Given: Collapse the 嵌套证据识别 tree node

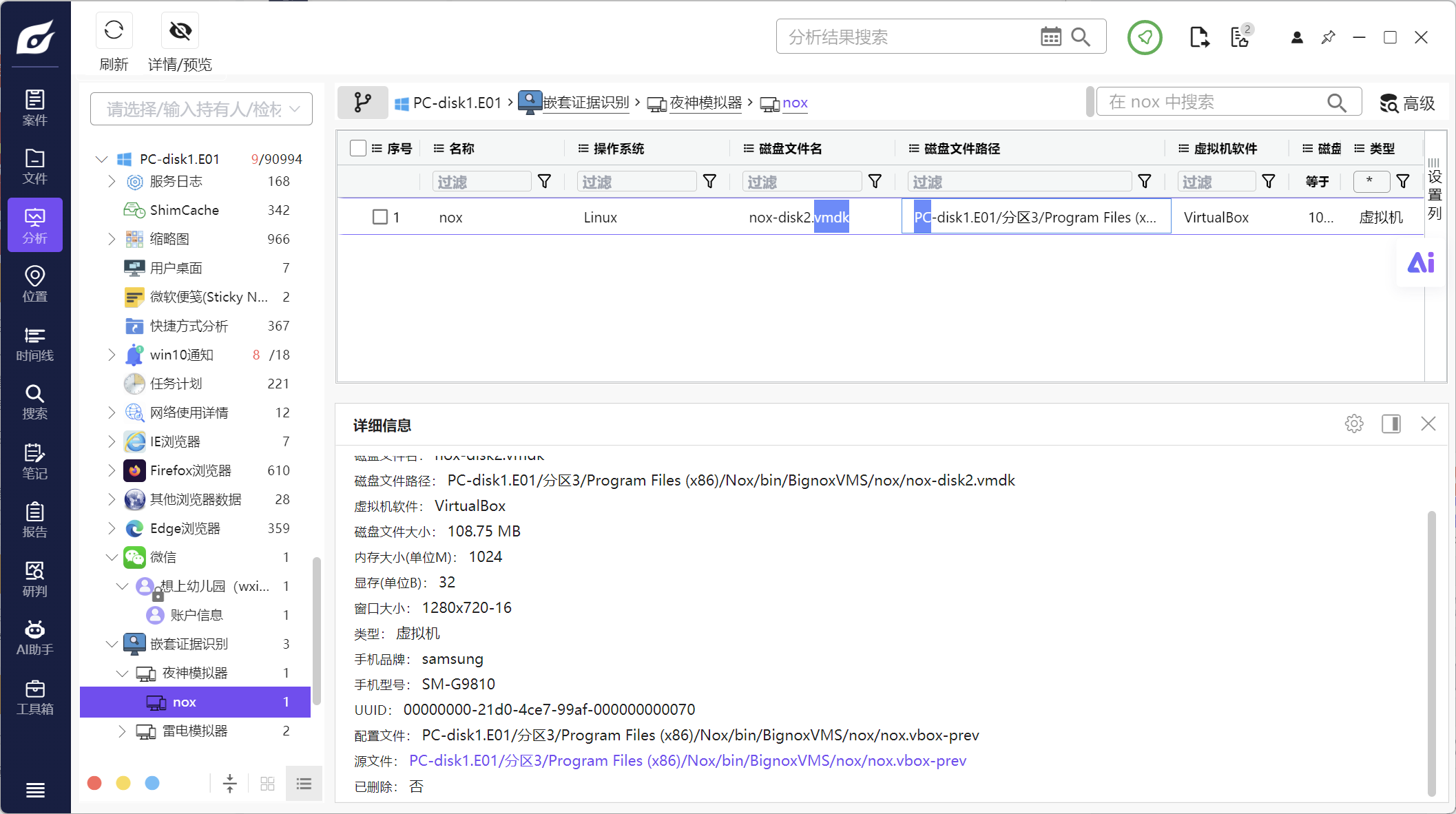Looking at the screenshot, I should coord(112,644).
